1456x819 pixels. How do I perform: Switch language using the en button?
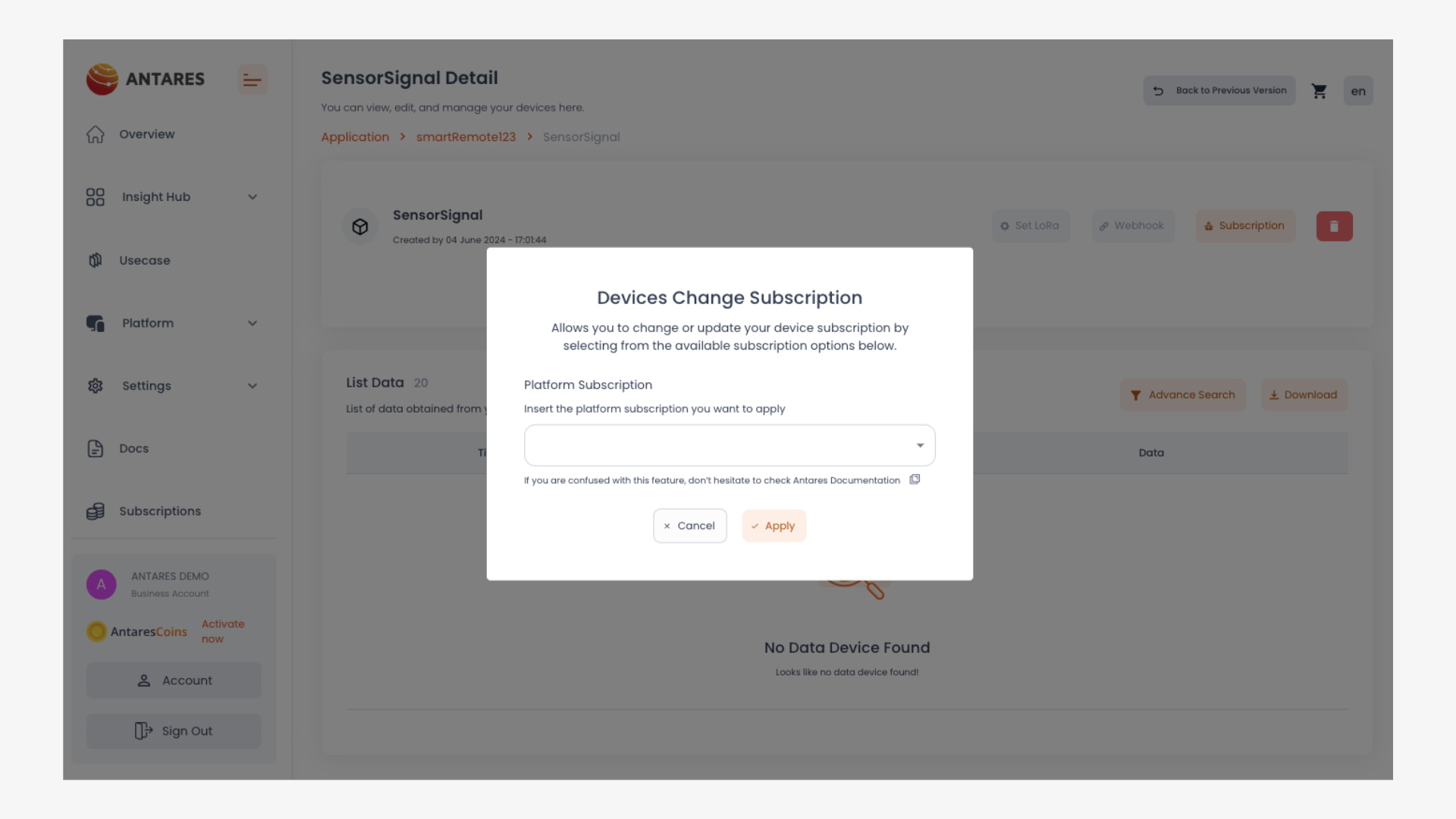coord(1357,91)
